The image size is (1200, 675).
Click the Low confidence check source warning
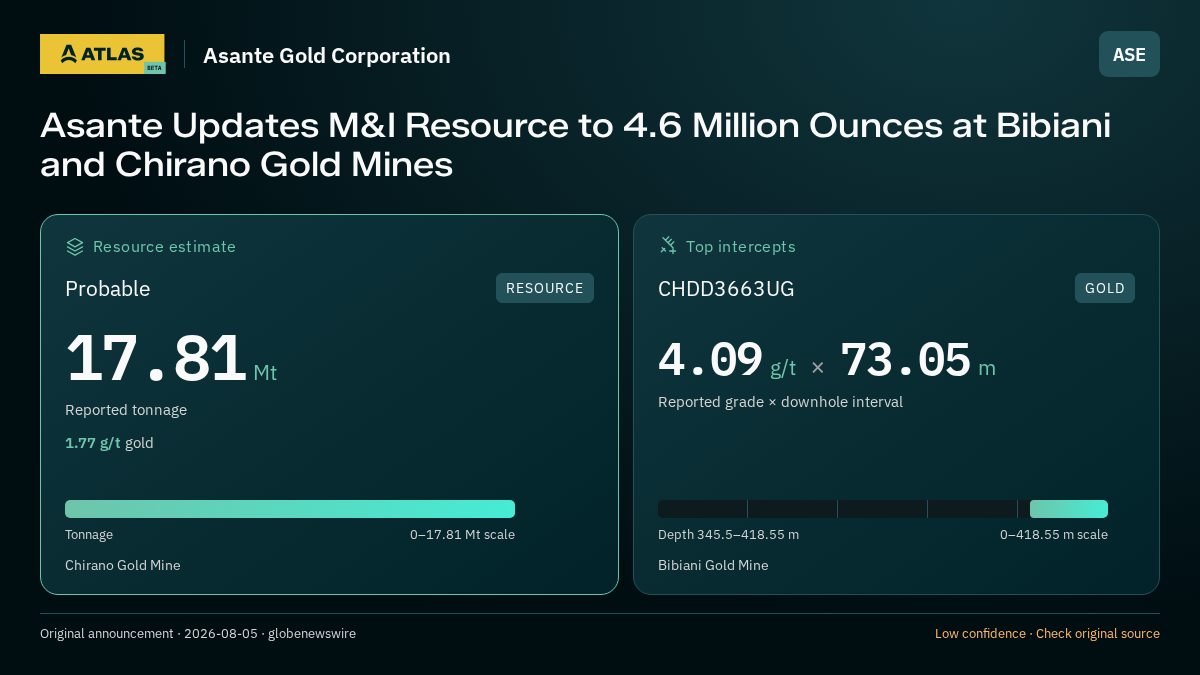point(1047,633)
